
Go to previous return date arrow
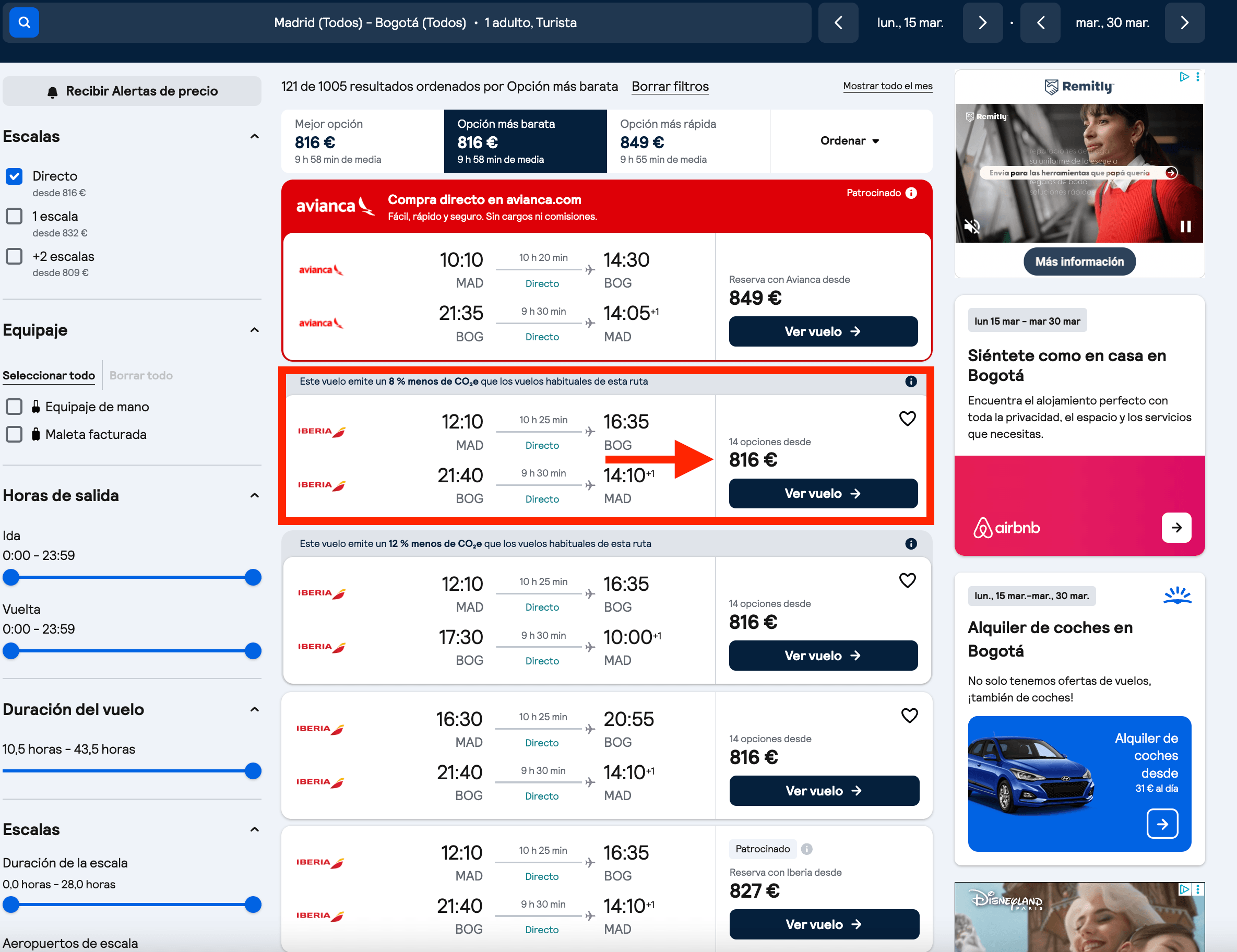pos(1040,22)
